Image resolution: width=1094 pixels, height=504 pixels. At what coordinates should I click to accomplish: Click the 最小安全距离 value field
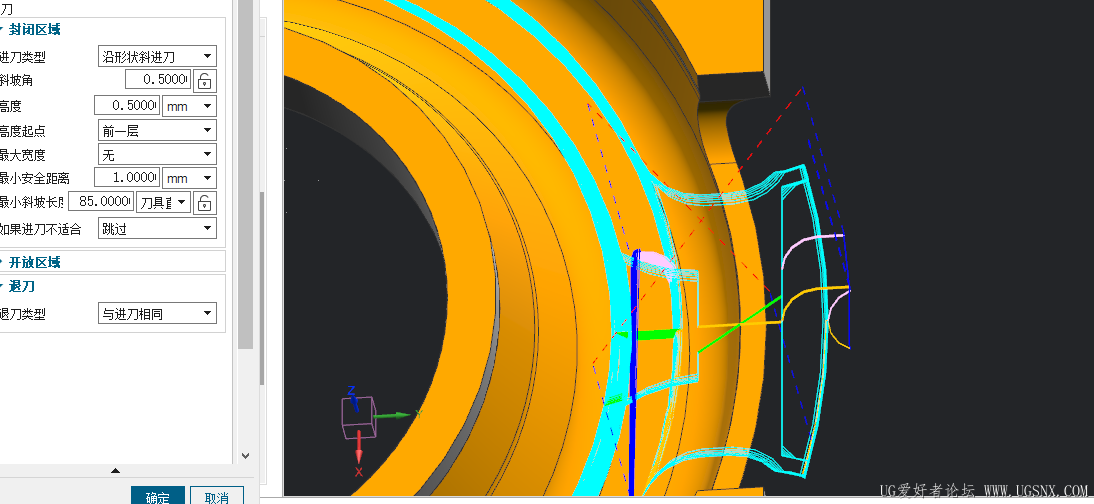pyautogui.click(x=127, y=177)
